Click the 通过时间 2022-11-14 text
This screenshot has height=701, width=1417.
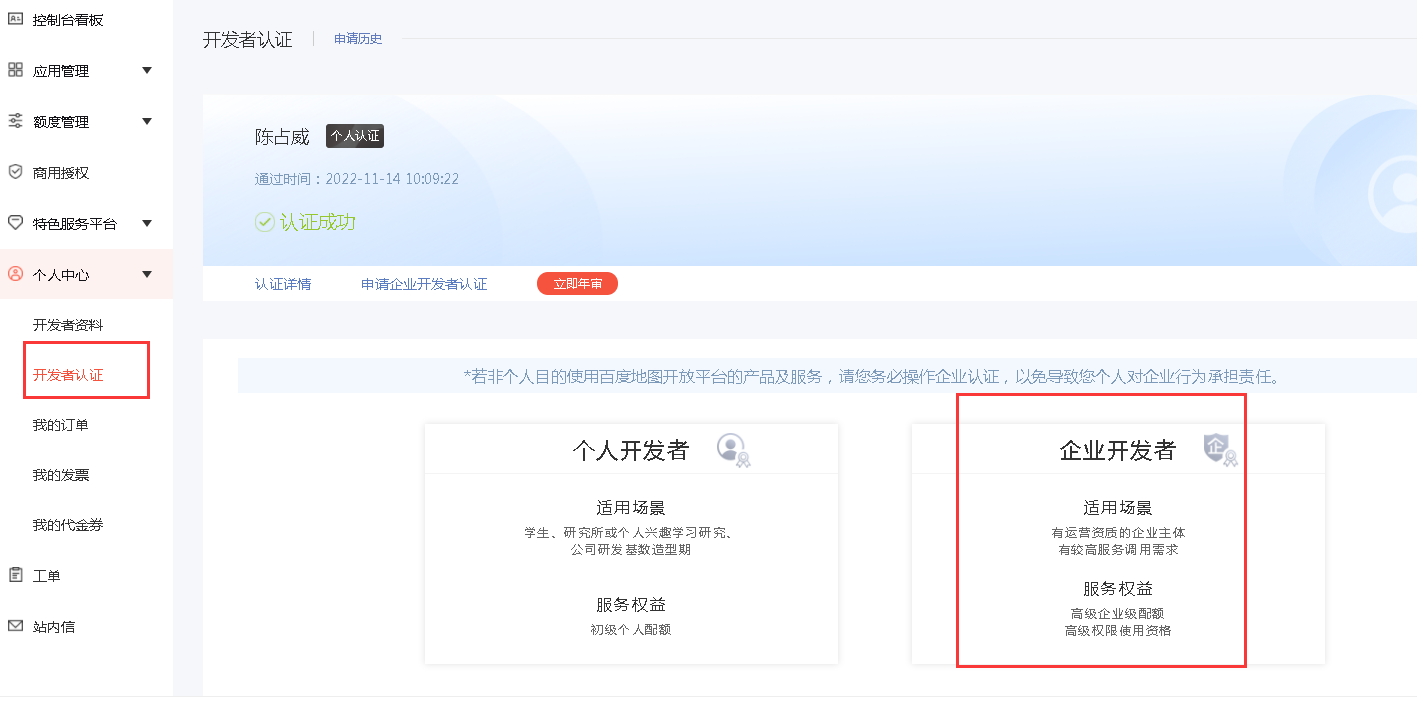[357, 179]
